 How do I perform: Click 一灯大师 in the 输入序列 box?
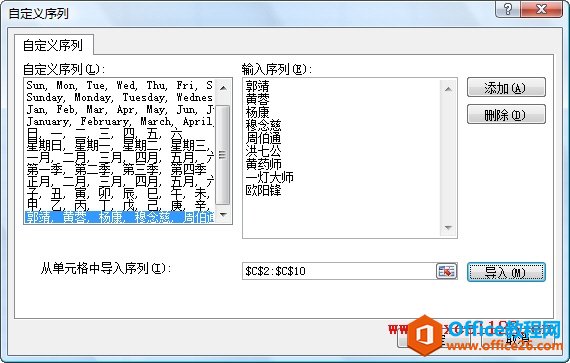pos(269,177)
